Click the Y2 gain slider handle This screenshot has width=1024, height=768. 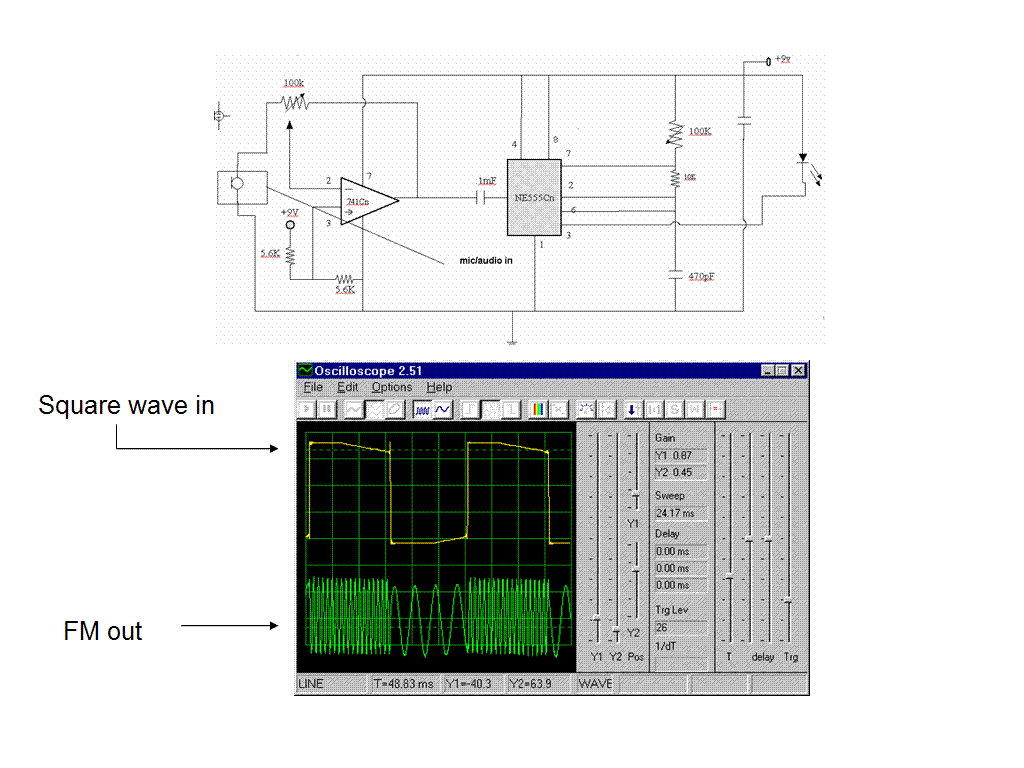(616, 630)
